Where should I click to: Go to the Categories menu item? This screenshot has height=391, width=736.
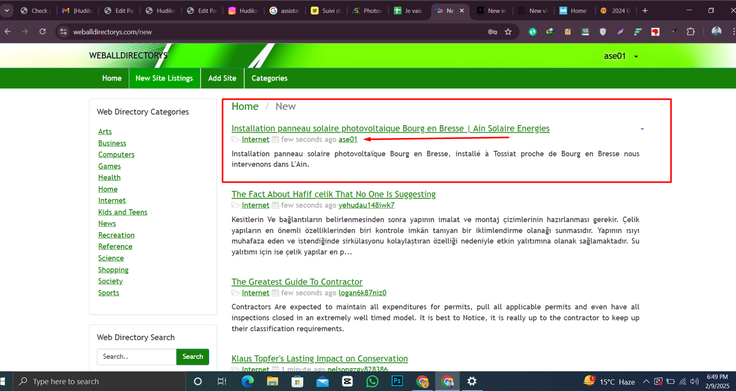pyautogui.click(x=269, y=78)
